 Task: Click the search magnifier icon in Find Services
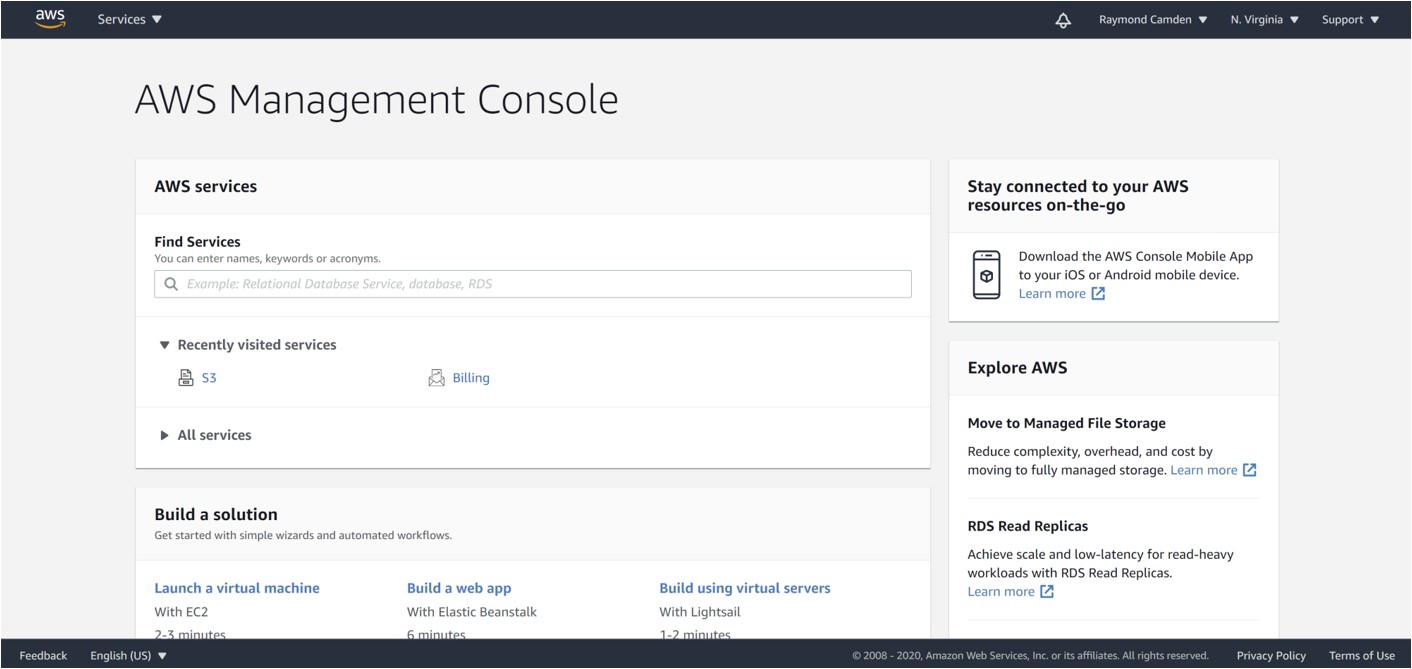[172, 284]
